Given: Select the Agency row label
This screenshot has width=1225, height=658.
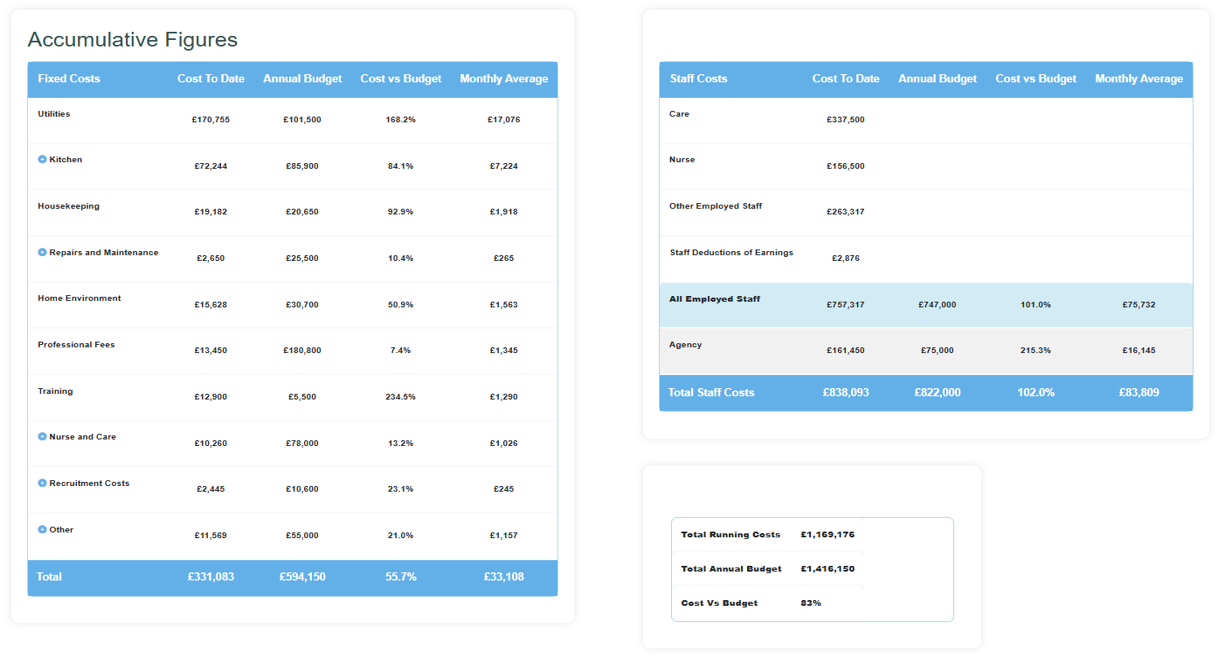Looking at the screenshot, I should [685, 345].
